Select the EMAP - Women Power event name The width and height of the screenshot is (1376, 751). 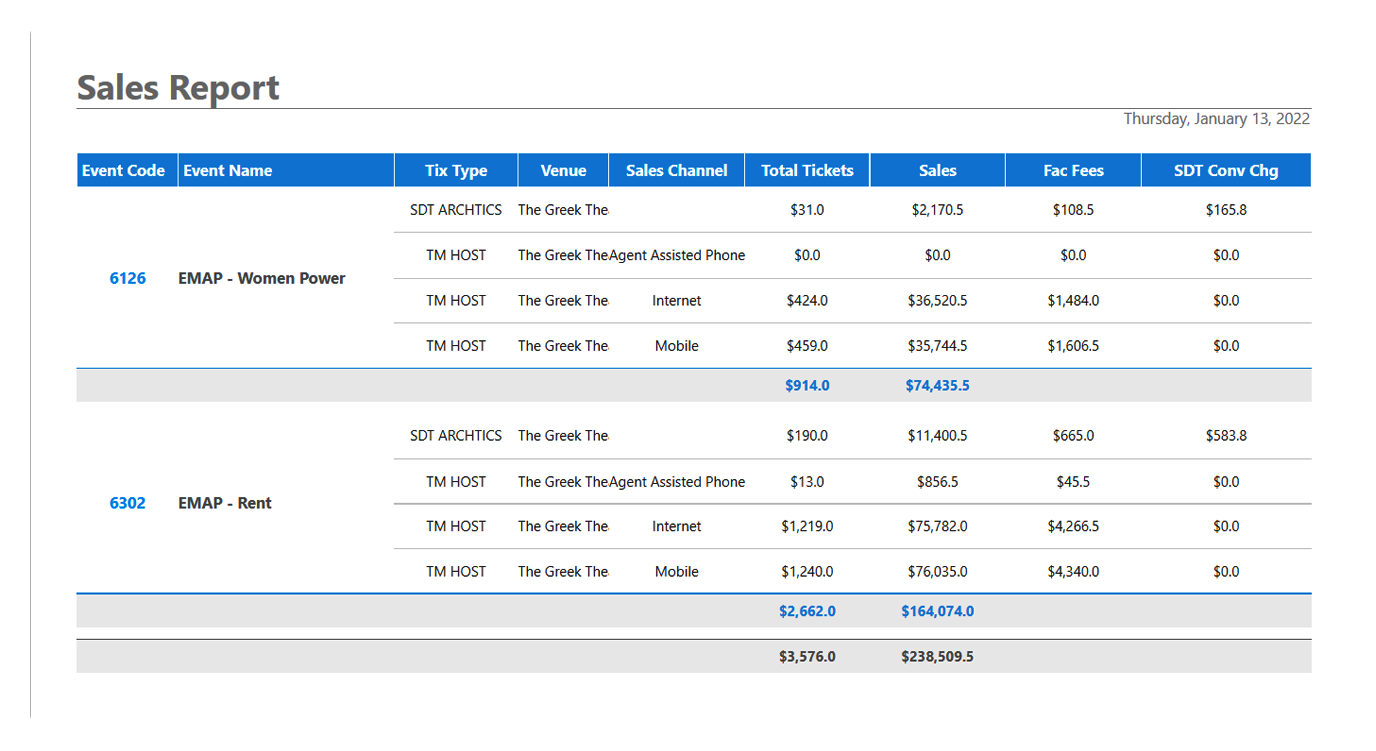coord(262,278)
